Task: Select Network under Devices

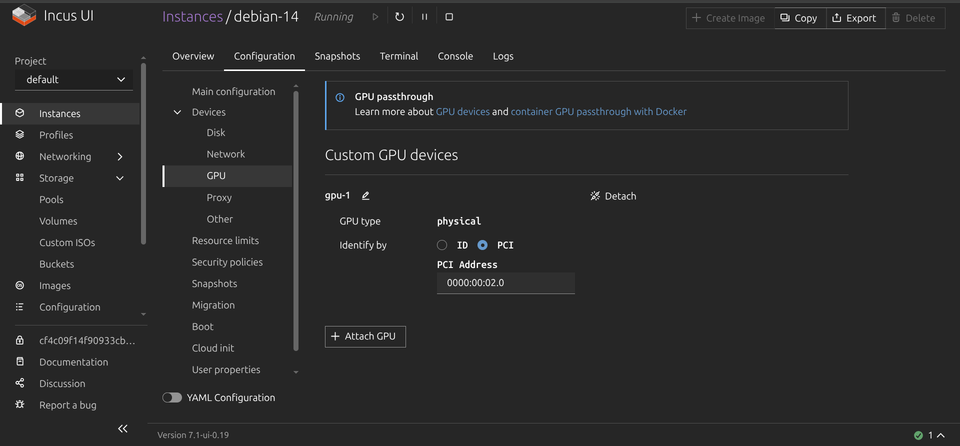Action: 225,154
